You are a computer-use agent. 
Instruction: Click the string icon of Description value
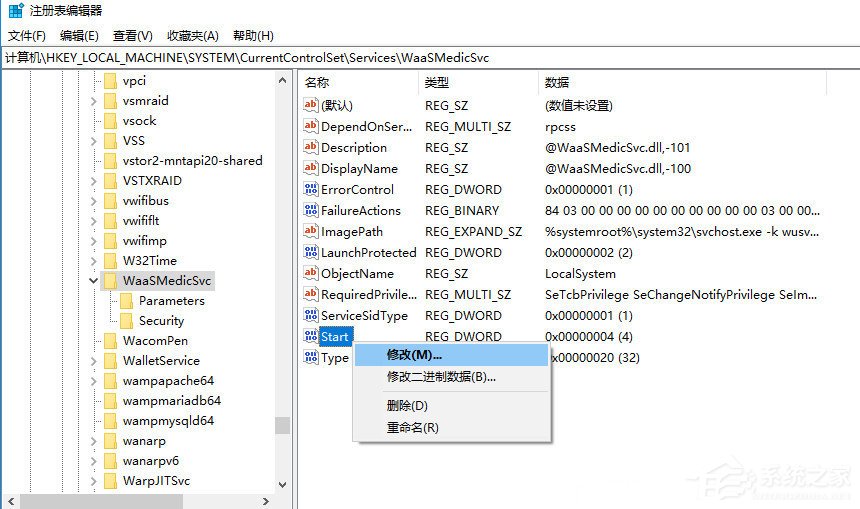pyautogui.click(x=310, y=147)
